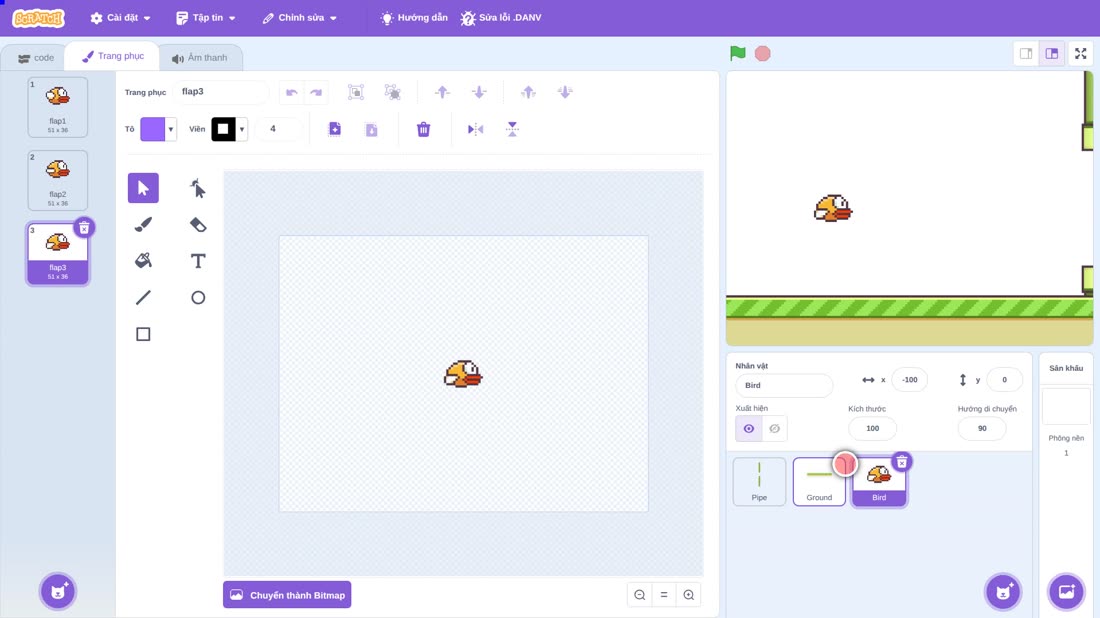
Task: Open the fill color dropdown arrow
Action: (170, 129)
